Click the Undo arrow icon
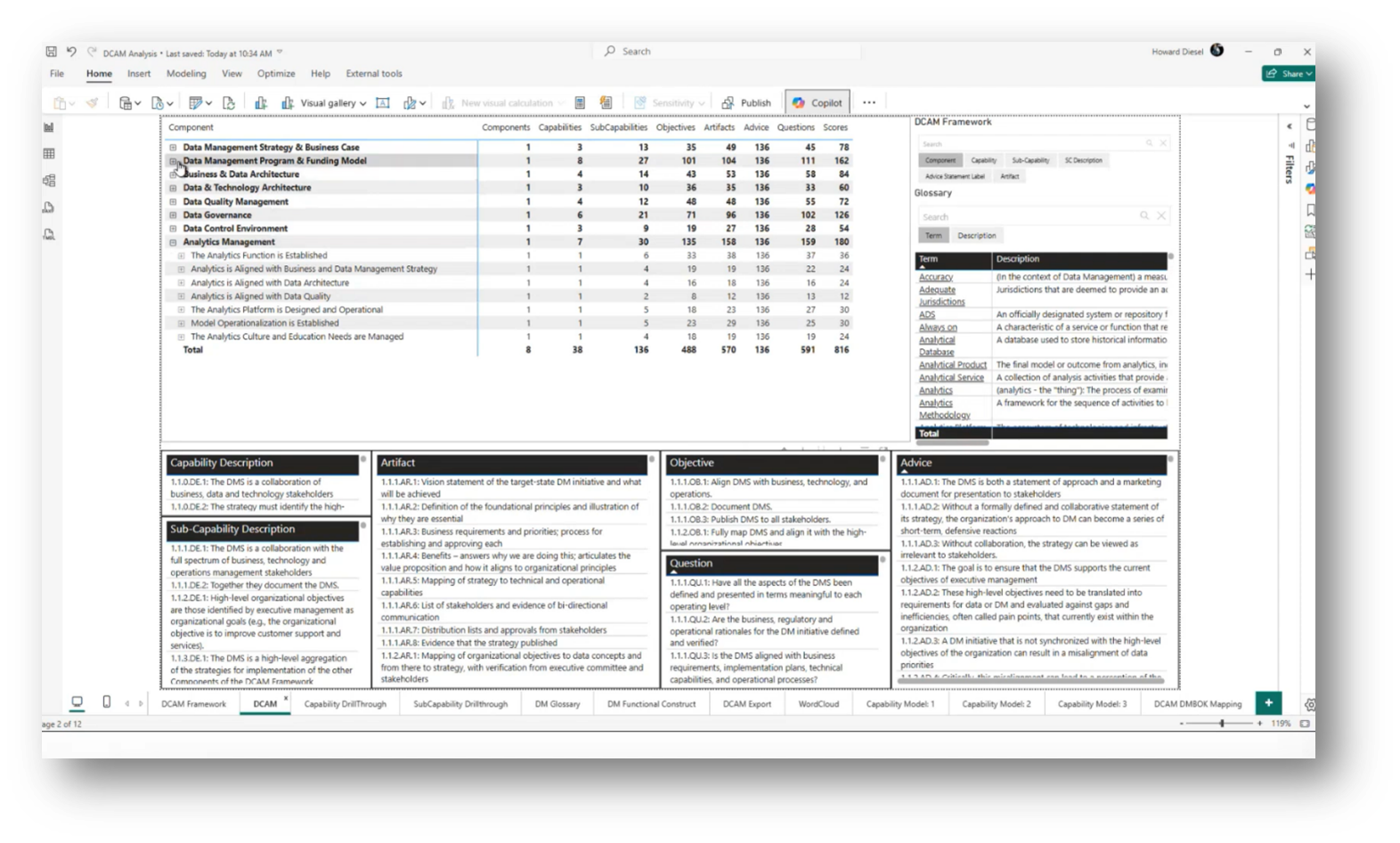 coord(71,53)
